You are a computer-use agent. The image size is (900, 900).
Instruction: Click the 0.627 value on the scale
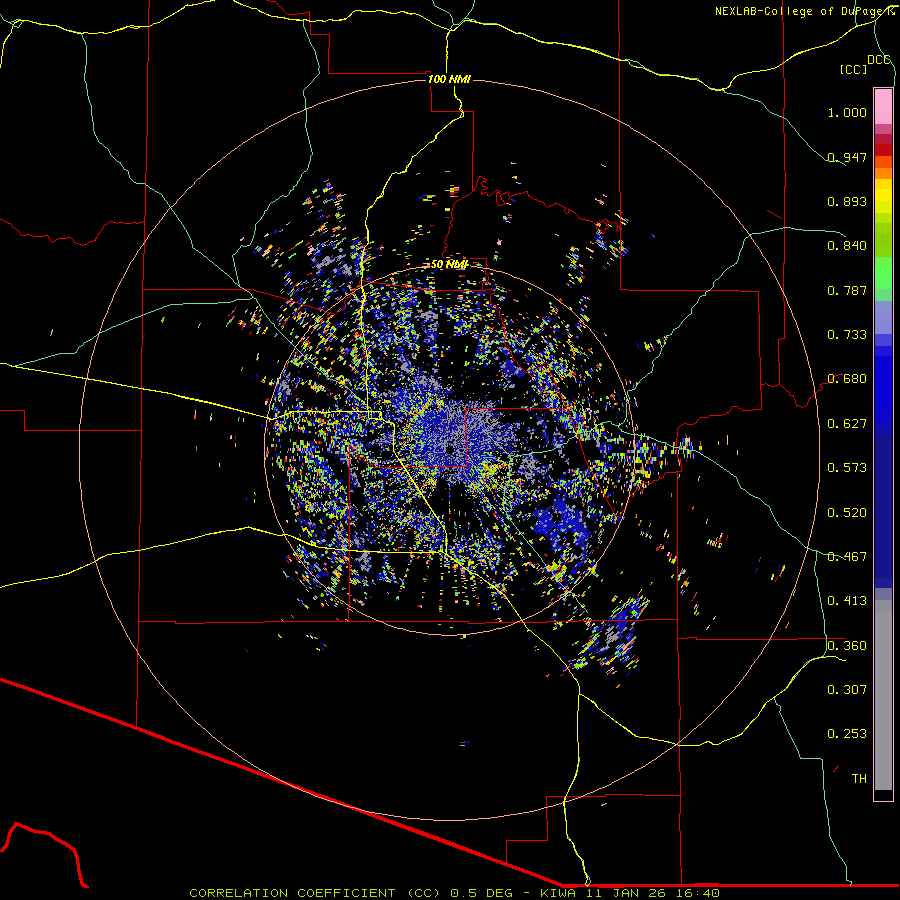pyautogui.click(x=847, y=424)
